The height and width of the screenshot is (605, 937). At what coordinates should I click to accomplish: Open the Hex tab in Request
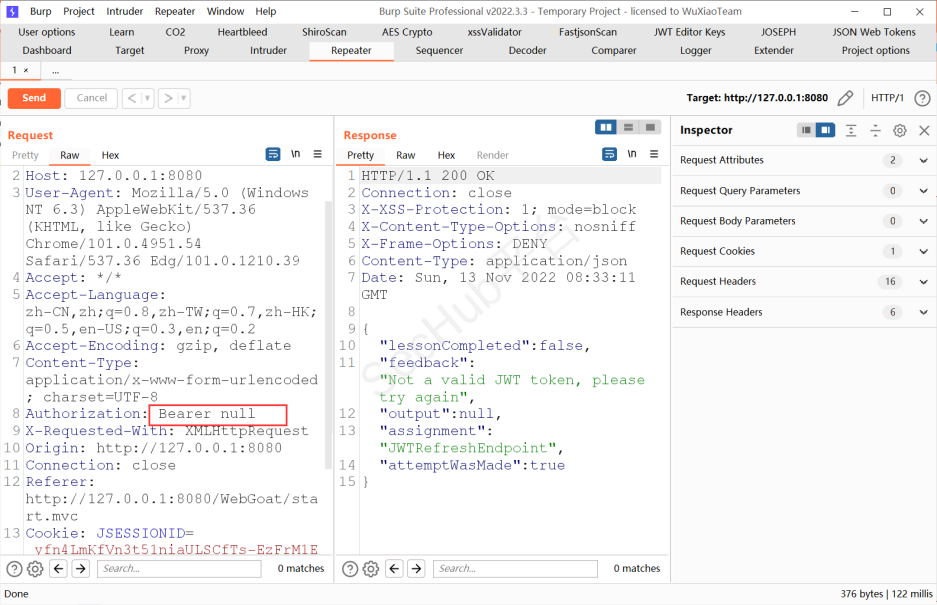[x=110, y=155]
